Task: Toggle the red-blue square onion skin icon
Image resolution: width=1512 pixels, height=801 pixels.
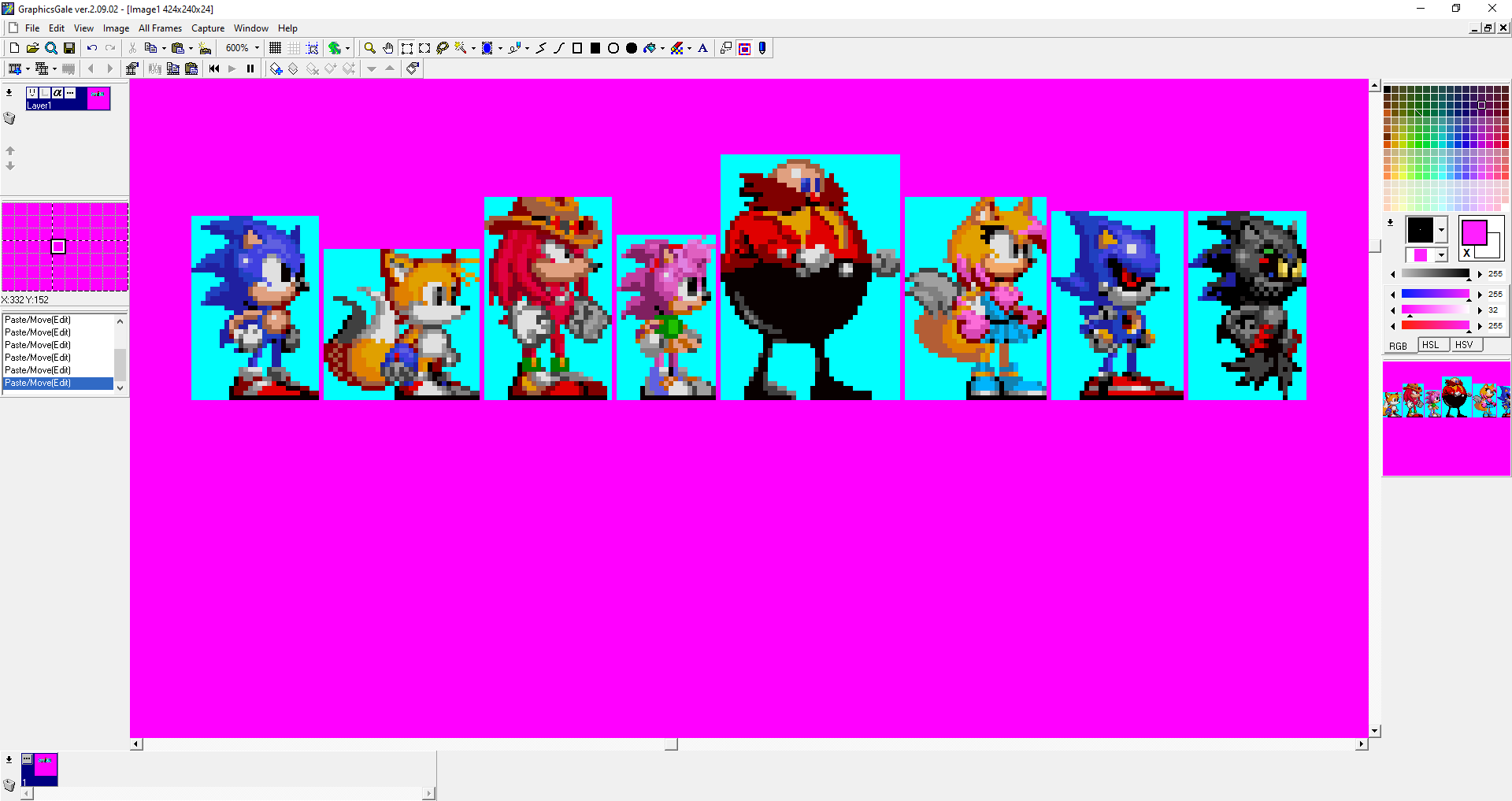Action: pyautogui.click(x=744, y=48)
